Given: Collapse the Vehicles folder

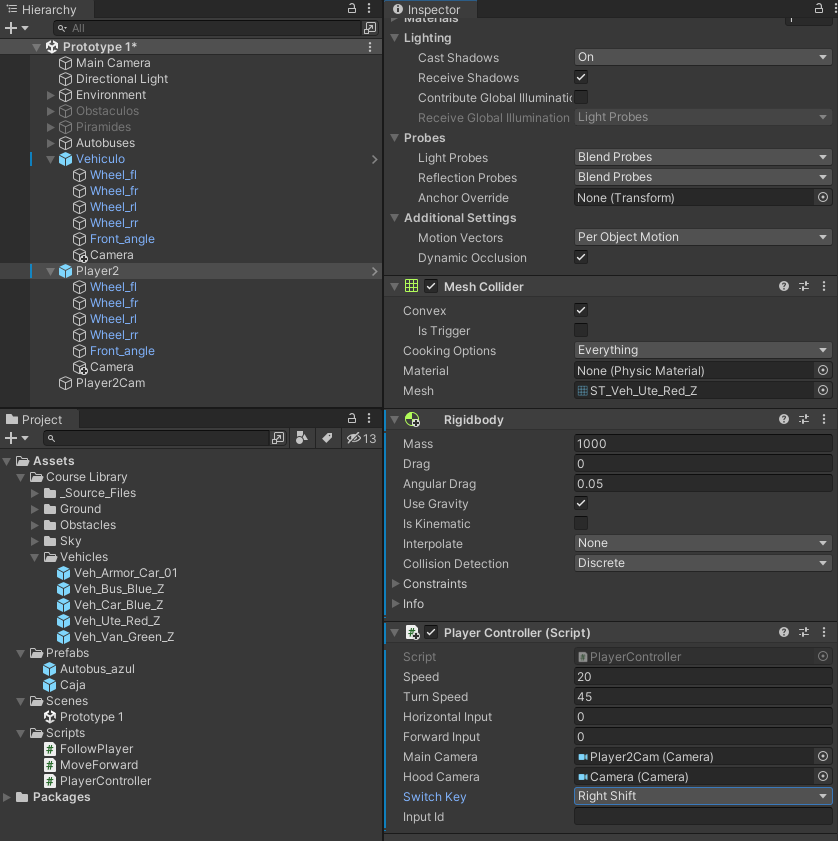Looking at the screenshot, I should [x=34, y=557].
